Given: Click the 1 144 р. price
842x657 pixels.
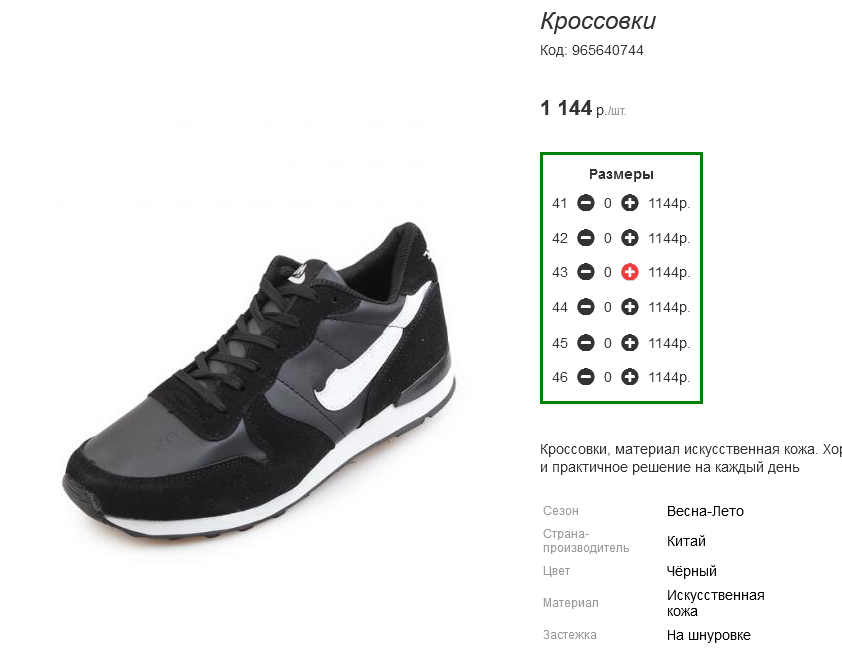Looking at the screenshot, I should (583, 108).
